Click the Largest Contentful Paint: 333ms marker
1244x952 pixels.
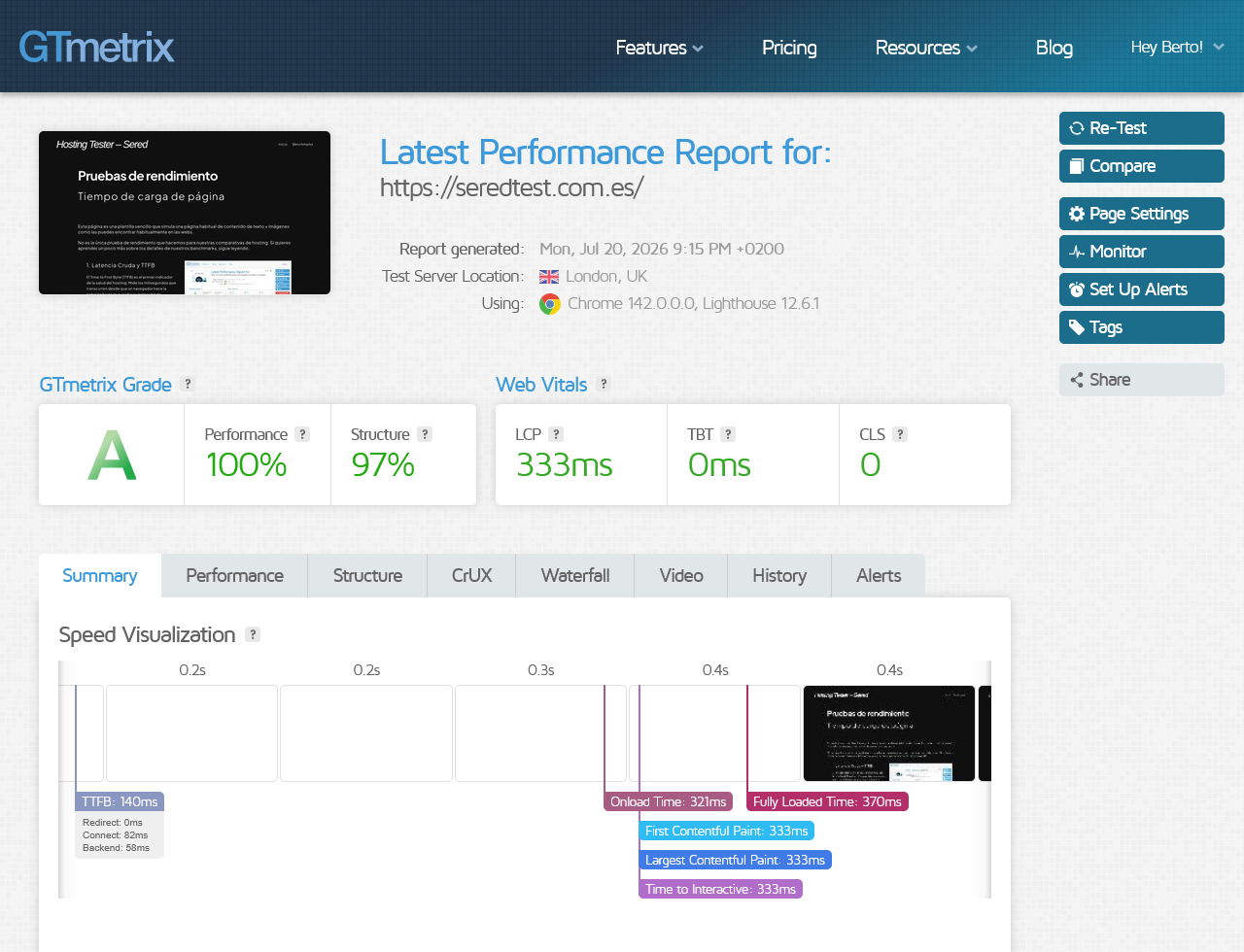pos(735,860)
